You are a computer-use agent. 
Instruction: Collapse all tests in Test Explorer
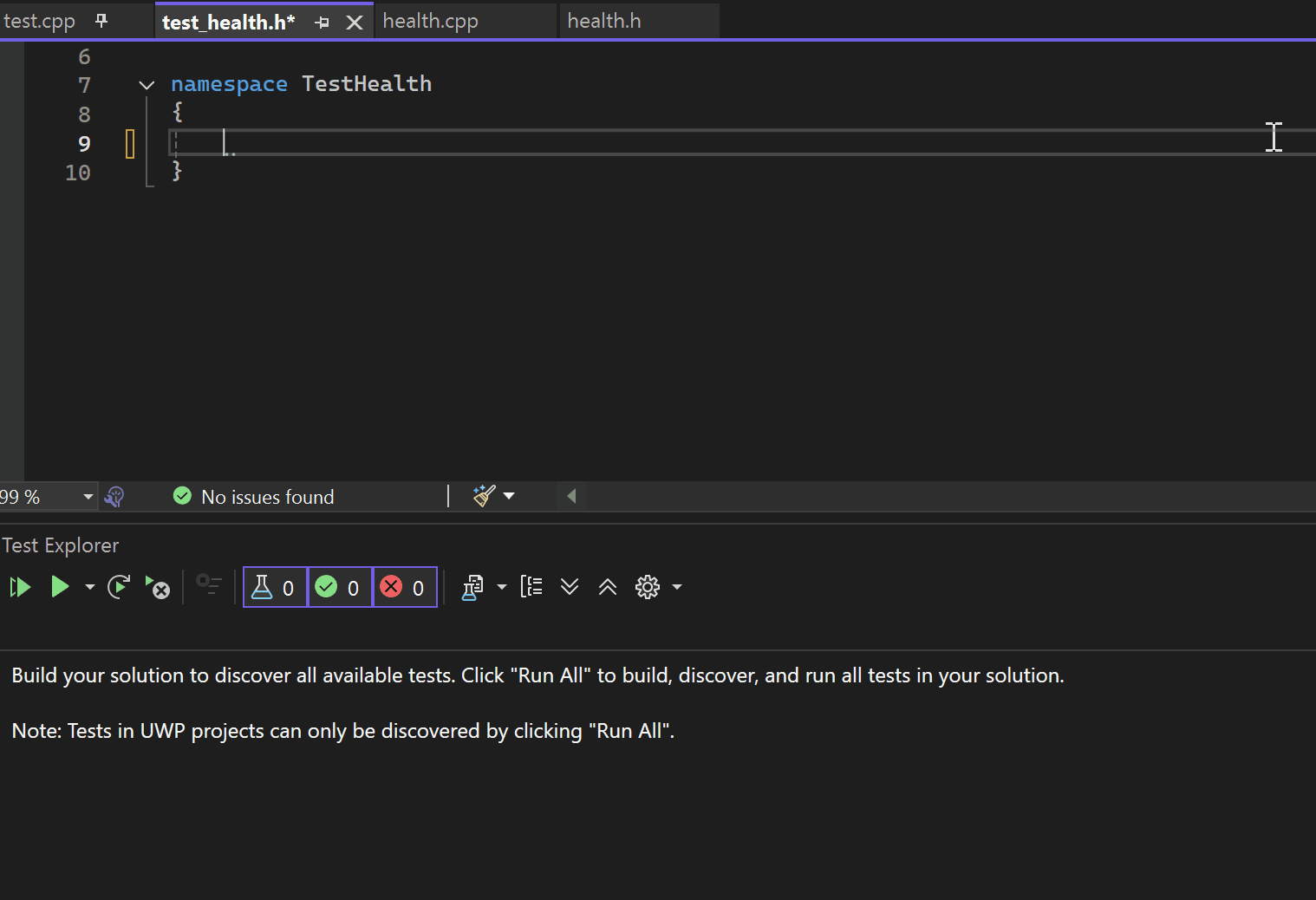tap(607, 587)
